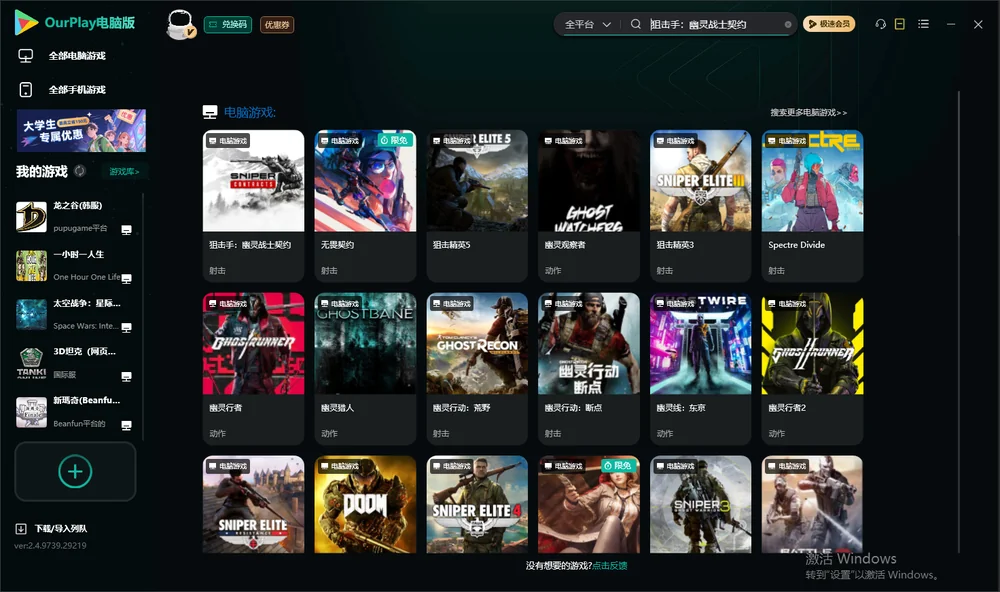The width and height of the screenshot is (1000, 592).
Task: Click the 龙之谷 game icon
Action: [x=31, y=217]
